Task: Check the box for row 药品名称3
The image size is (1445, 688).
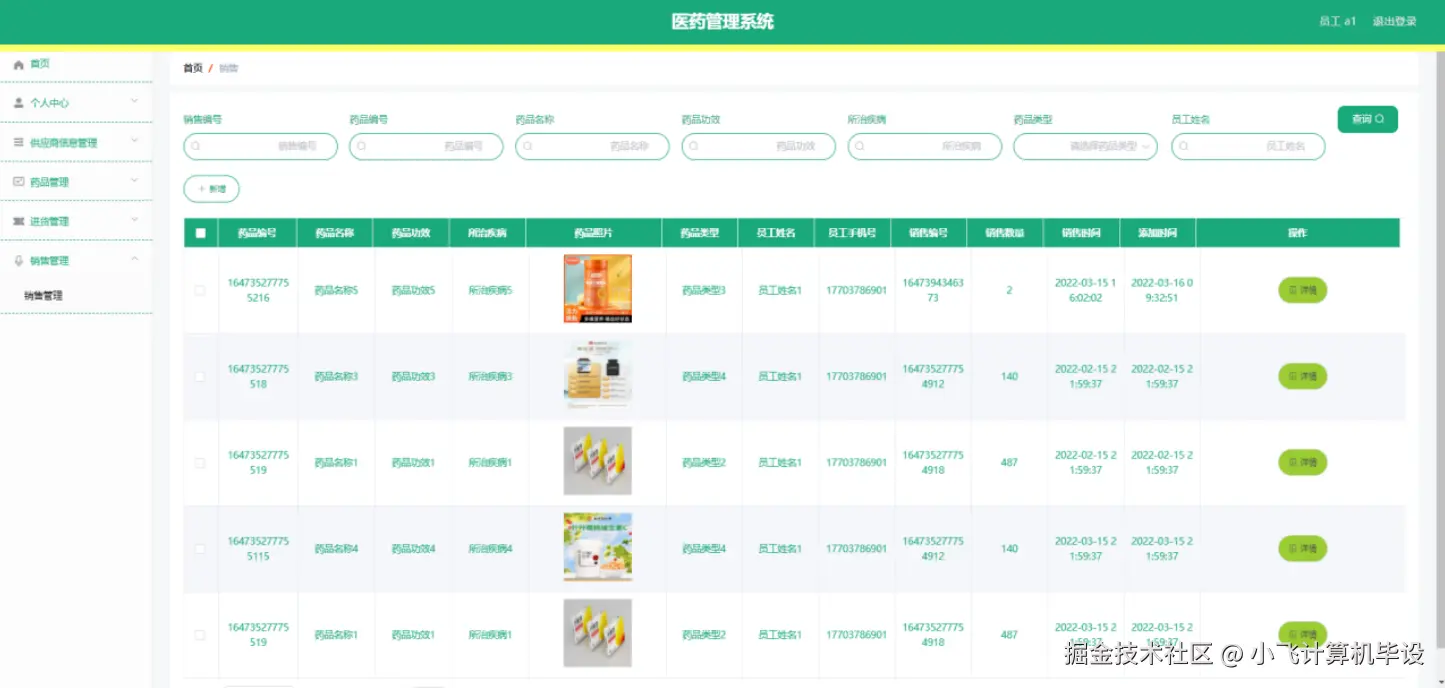Action: (x=200, y=377)
